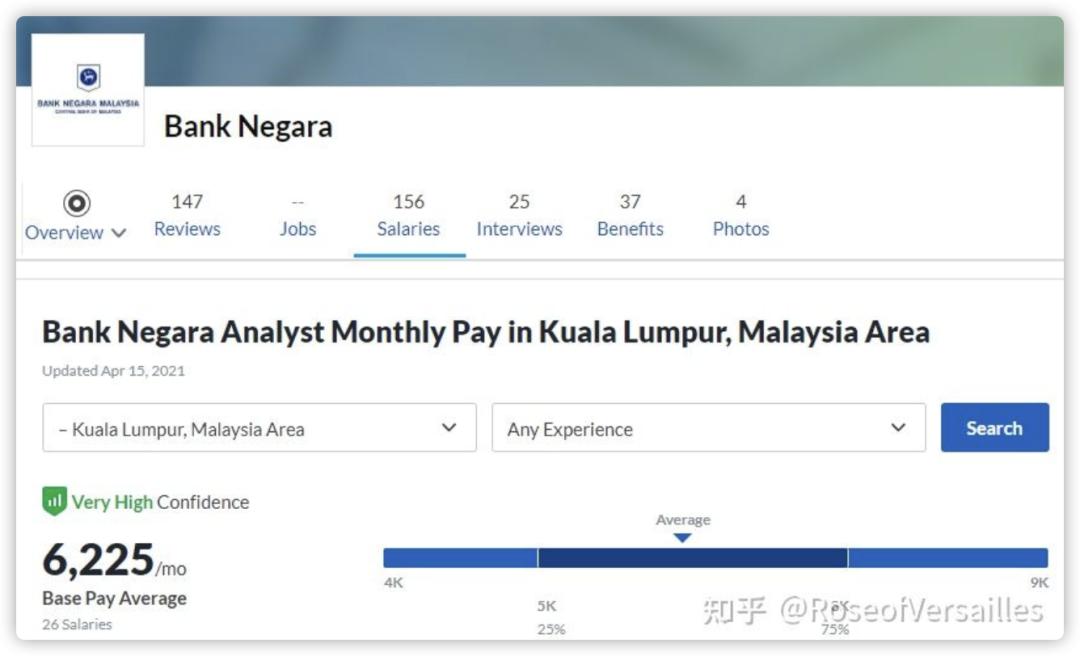Open the 4 Photos tab

pos(741,216)
